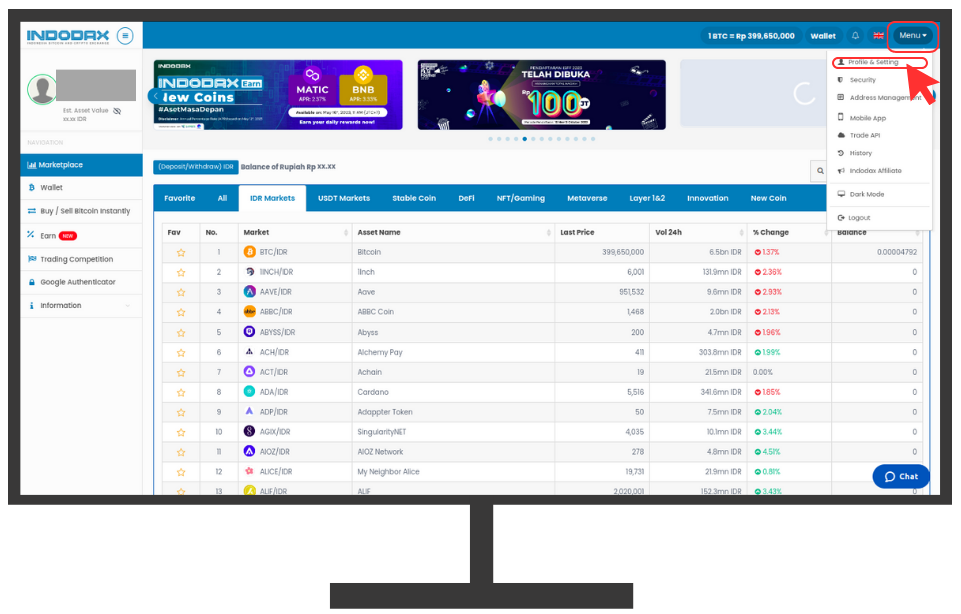Click the ADA/IDR coin icon
This screenshot has height=614, width=961.
[x=249, y=392]
